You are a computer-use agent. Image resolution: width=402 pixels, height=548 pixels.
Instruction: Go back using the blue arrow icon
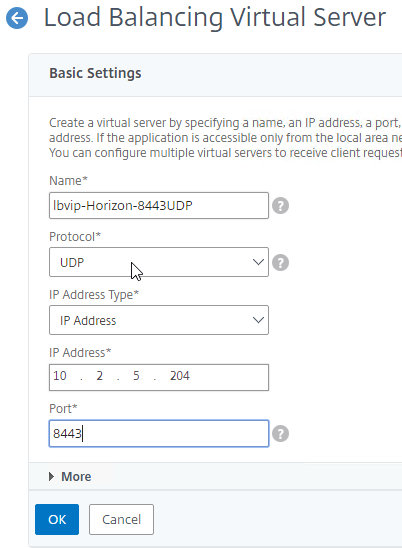[17, 18]
